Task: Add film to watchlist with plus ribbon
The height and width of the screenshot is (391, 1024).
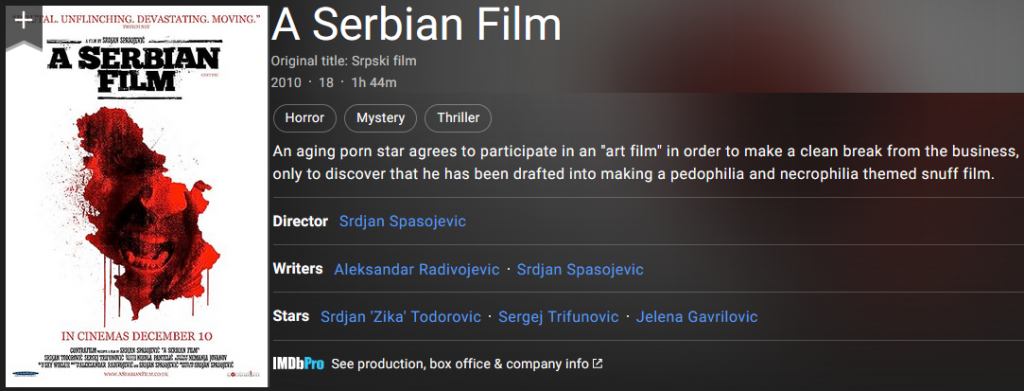Action: click(24, 25)
